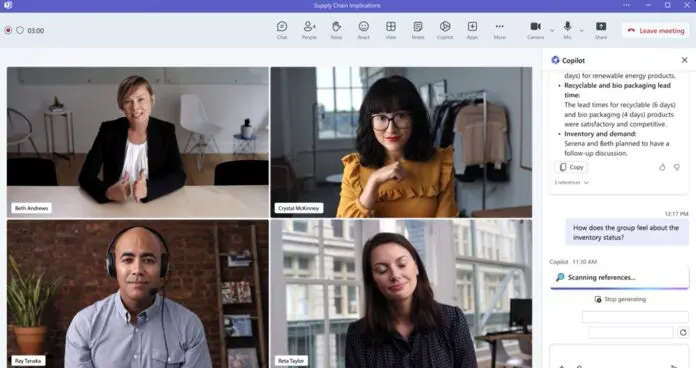Copy the Copilot response
The image size is (696, 368).
pos(571,167)
